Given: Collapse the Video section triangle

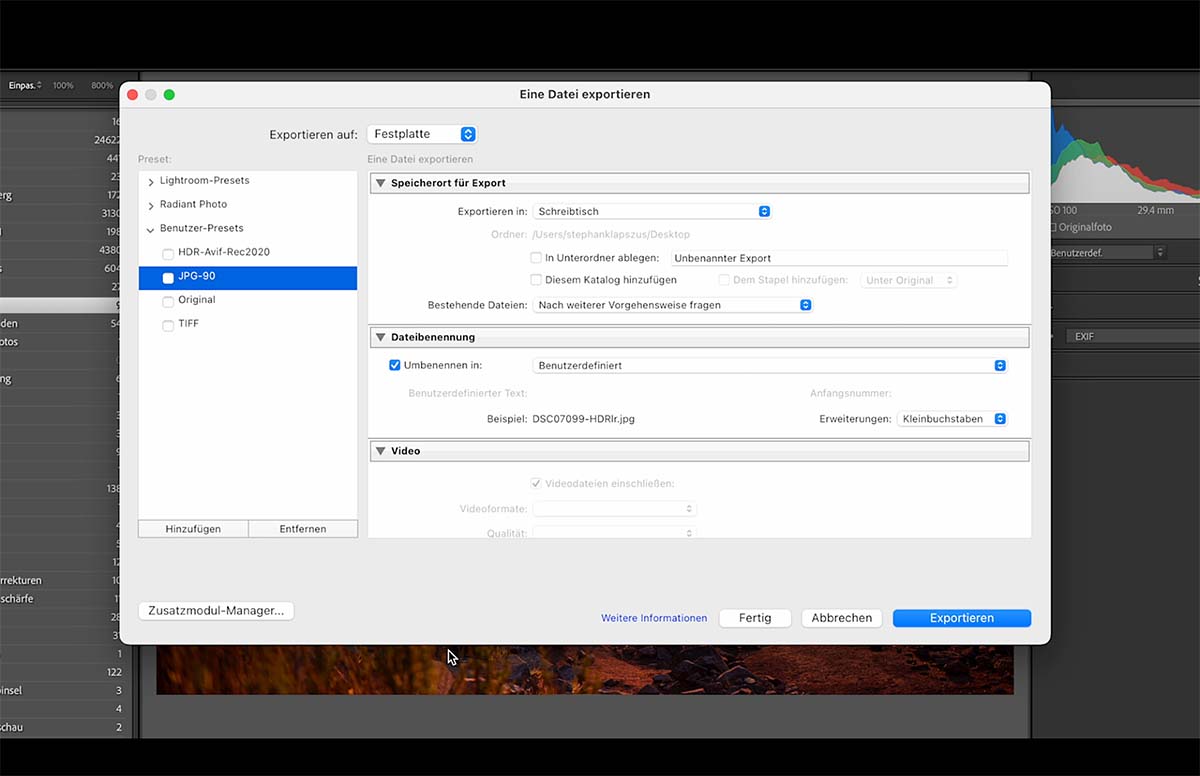Looking at the screenshot, I should 380,451.
